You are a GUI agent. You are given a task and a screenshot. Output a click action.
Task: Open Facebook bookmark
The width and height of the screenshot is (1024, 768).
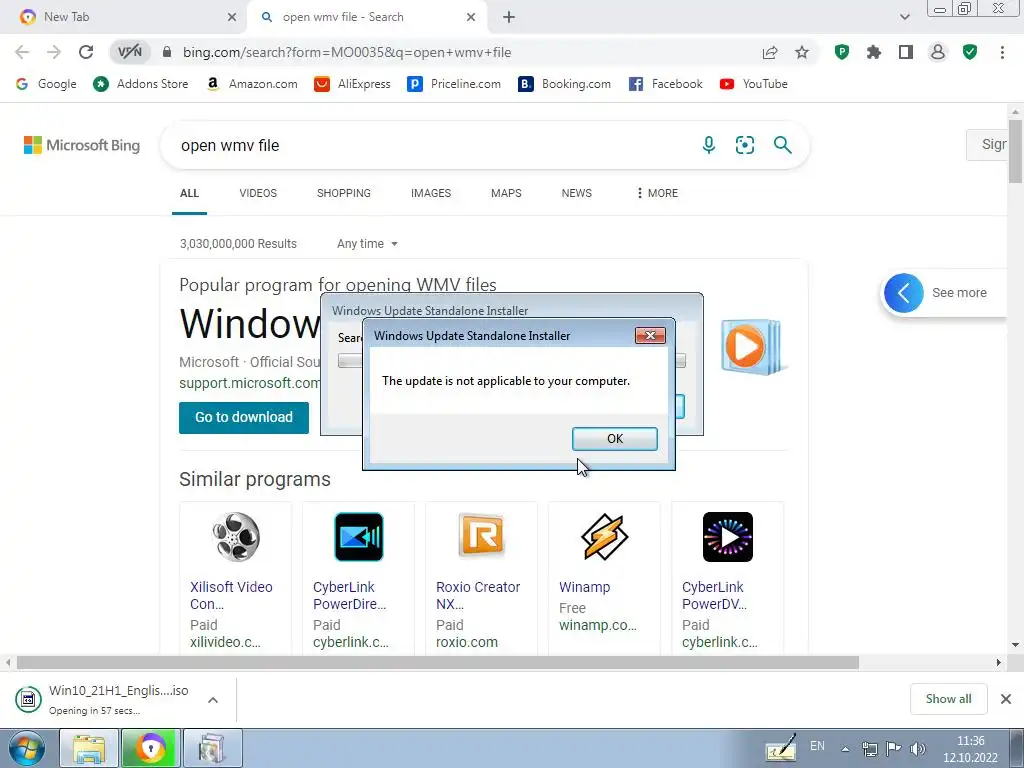pos(665,84)
